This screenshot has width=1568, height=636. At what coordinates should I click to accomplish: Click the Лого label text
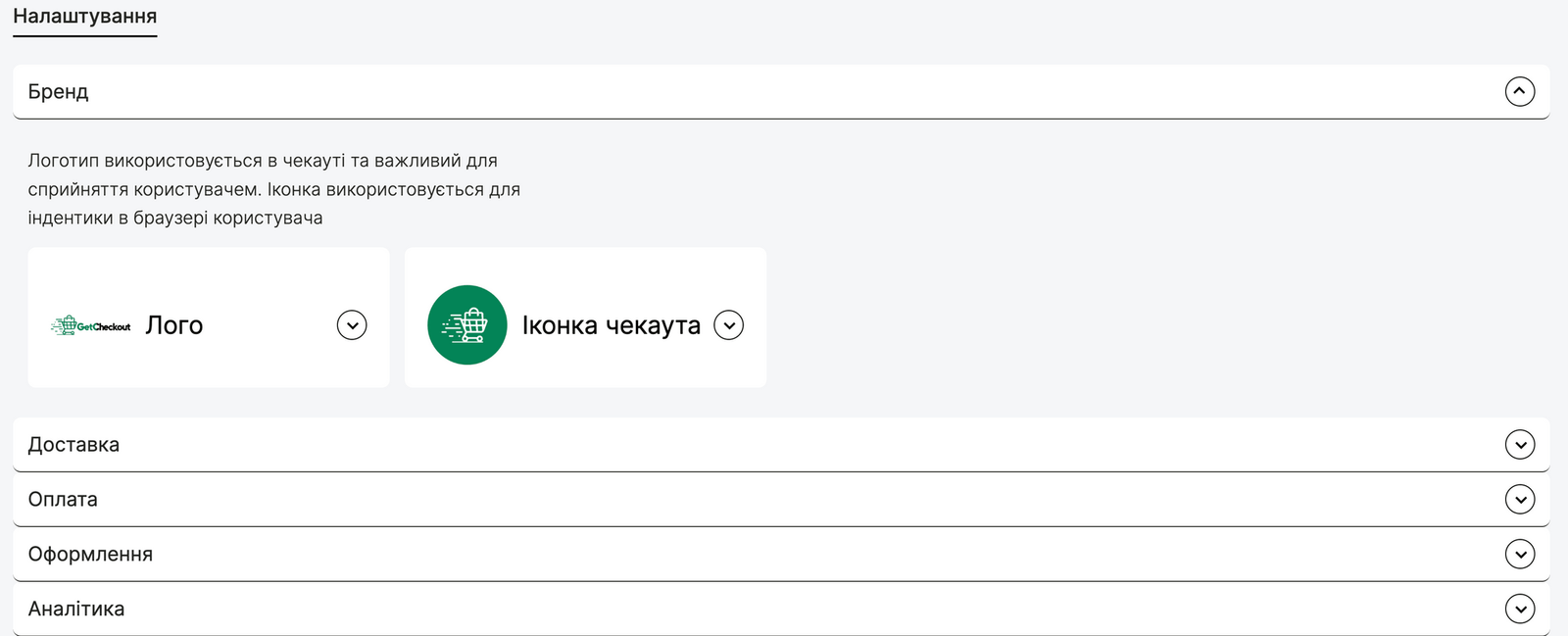pyautogui.click(x=174, y=325)
